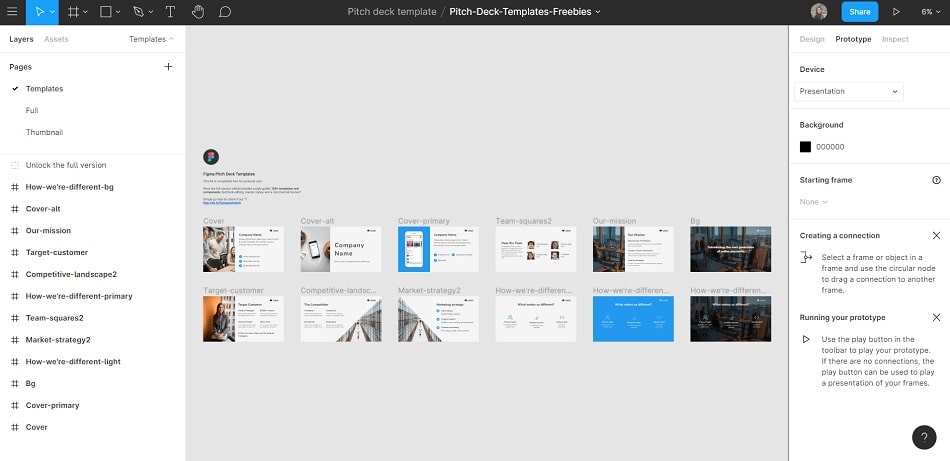Click the Starting frame help icon
The image size is (950, 461).
point(937,180)
